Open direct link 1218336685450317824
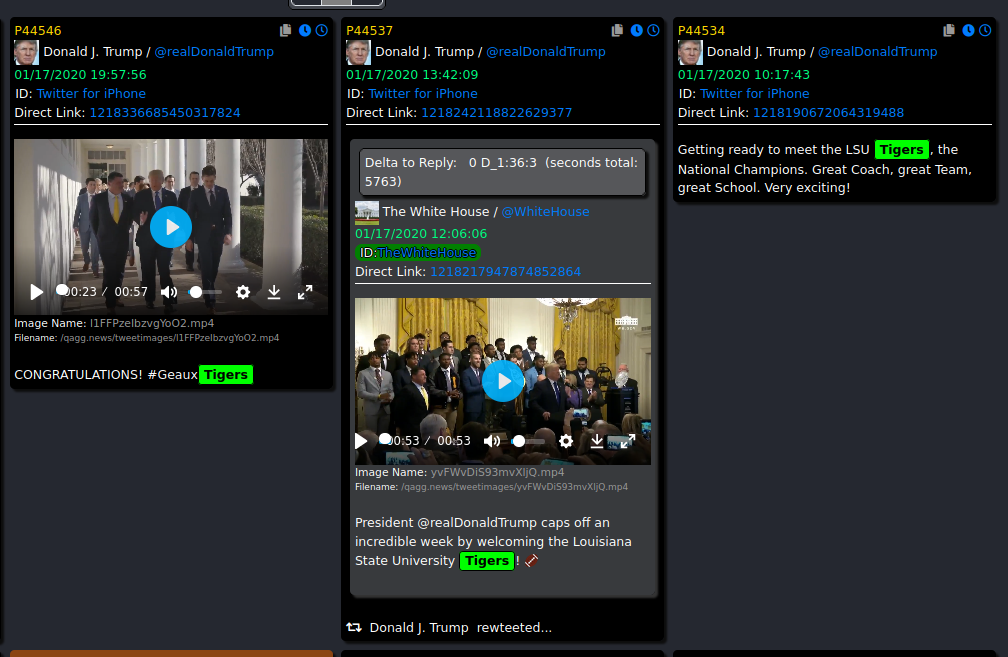 tap(165, 112)
